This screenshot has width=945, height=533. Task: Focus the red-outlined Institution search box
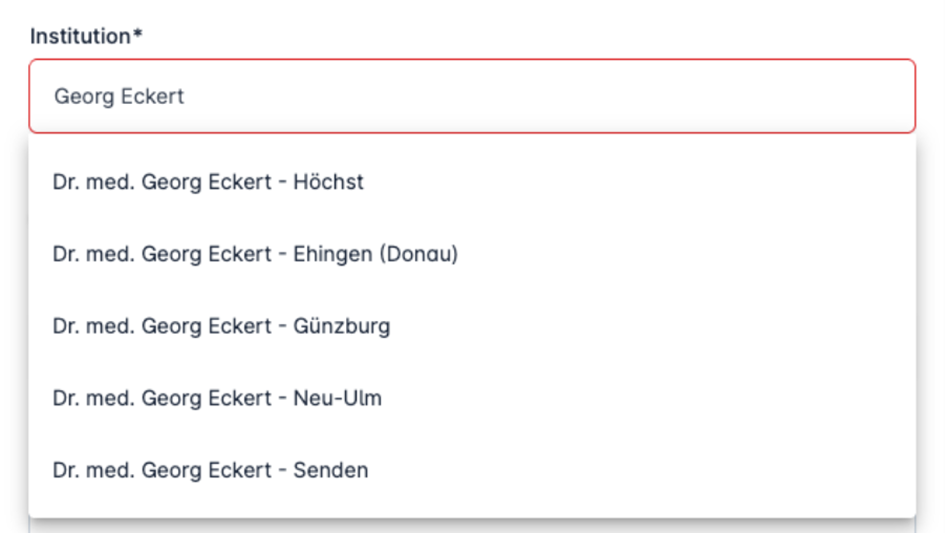[471, 97]
